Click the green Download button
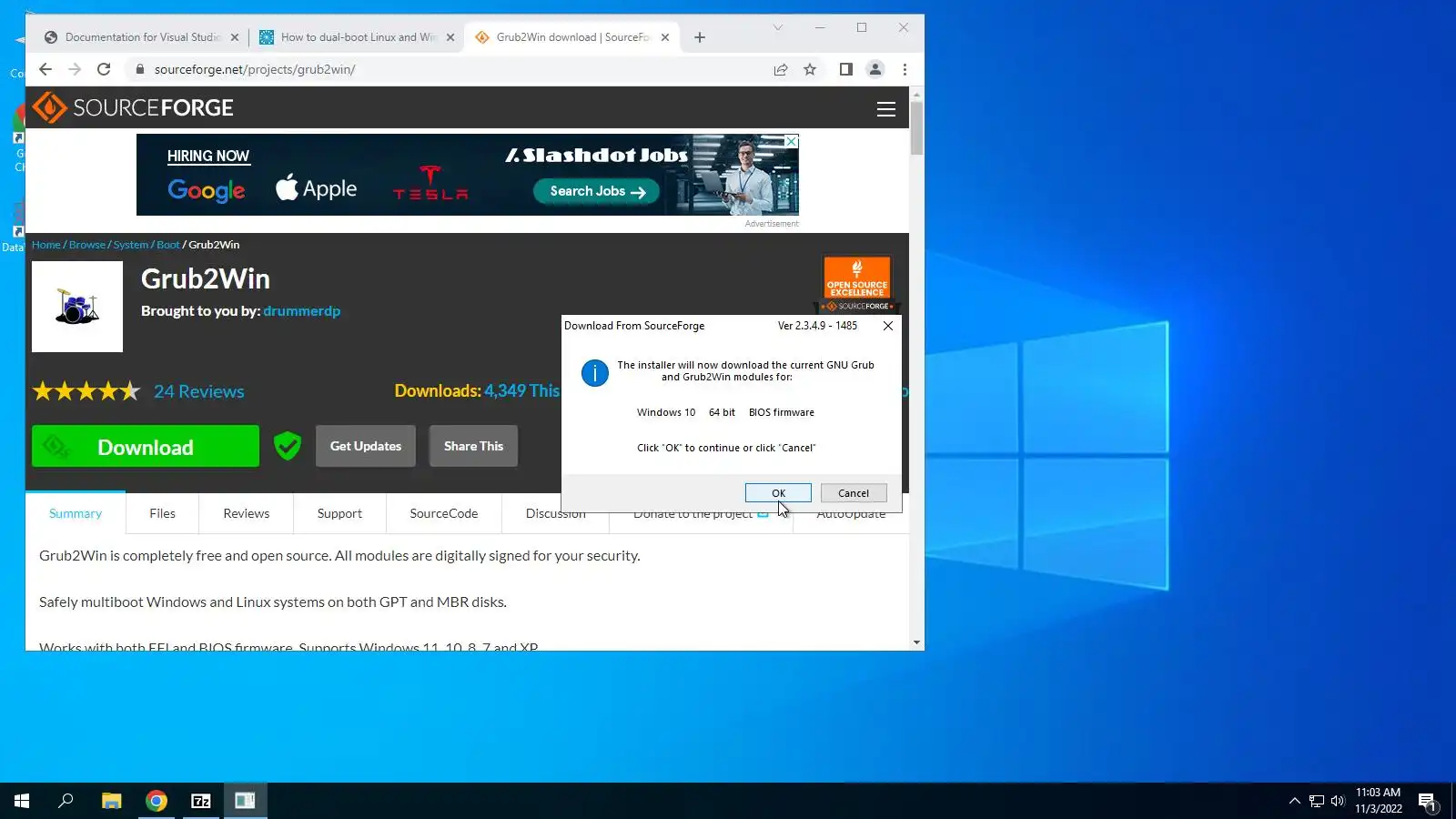 pos(146,447)
